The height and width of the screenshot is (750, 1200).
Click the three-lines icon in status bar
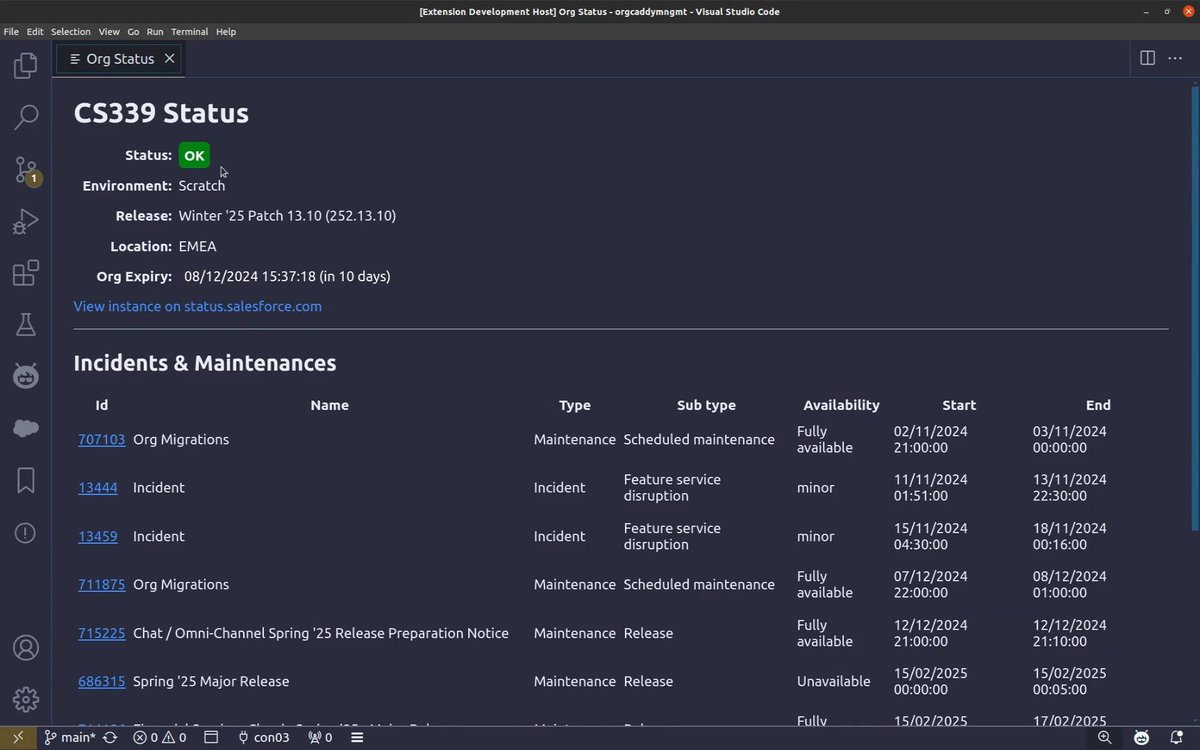pyautogui.click(x=357, y=738)
